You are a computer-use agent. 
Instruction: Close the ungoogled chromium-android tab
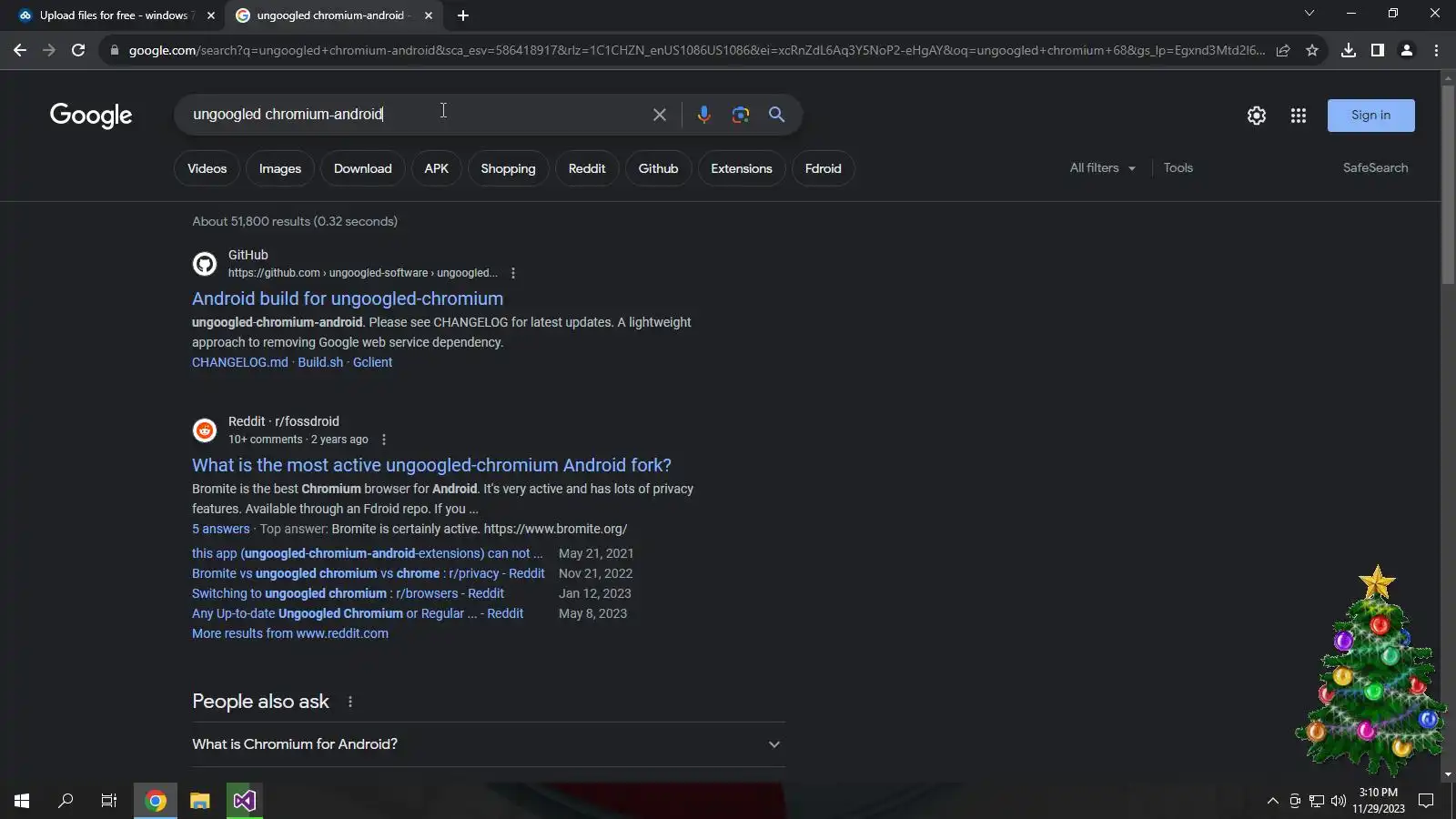(x=429, y=15)
